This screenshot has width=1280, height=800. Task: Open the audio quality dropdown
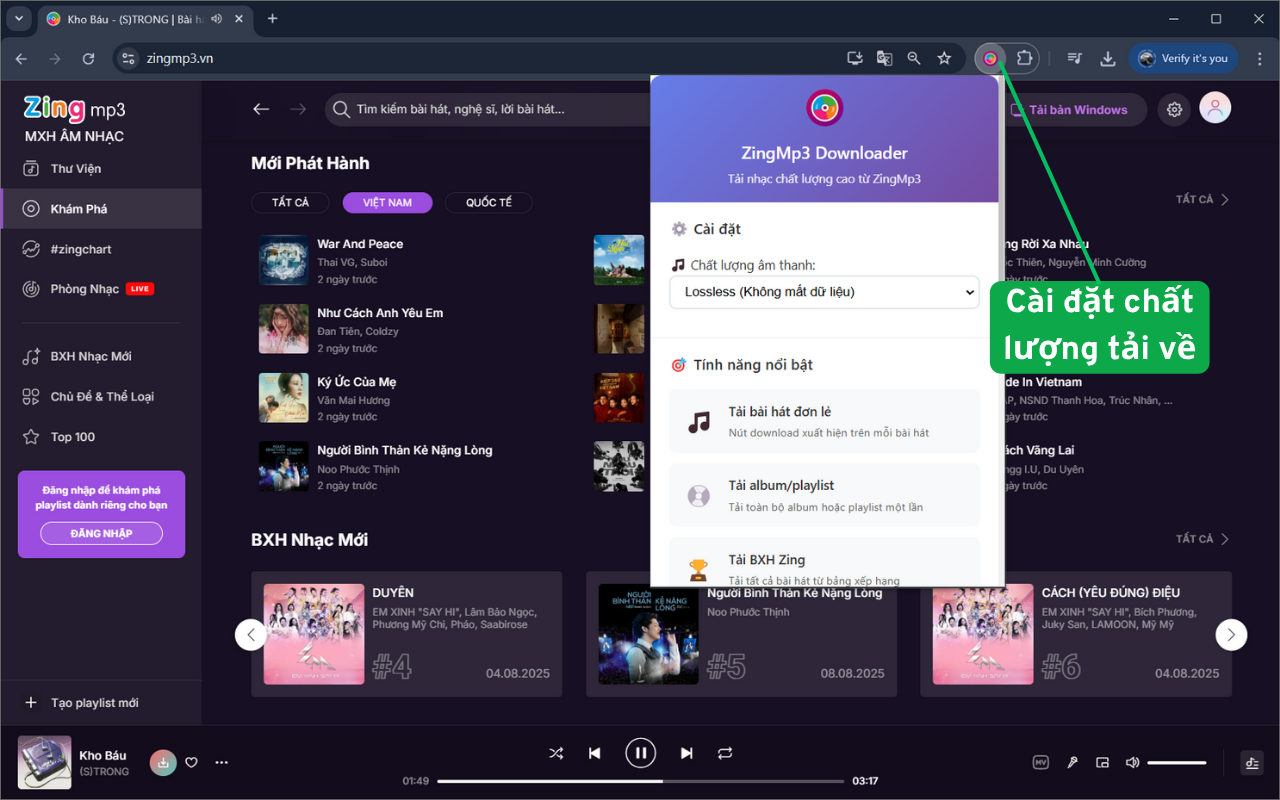pos(824,292)
